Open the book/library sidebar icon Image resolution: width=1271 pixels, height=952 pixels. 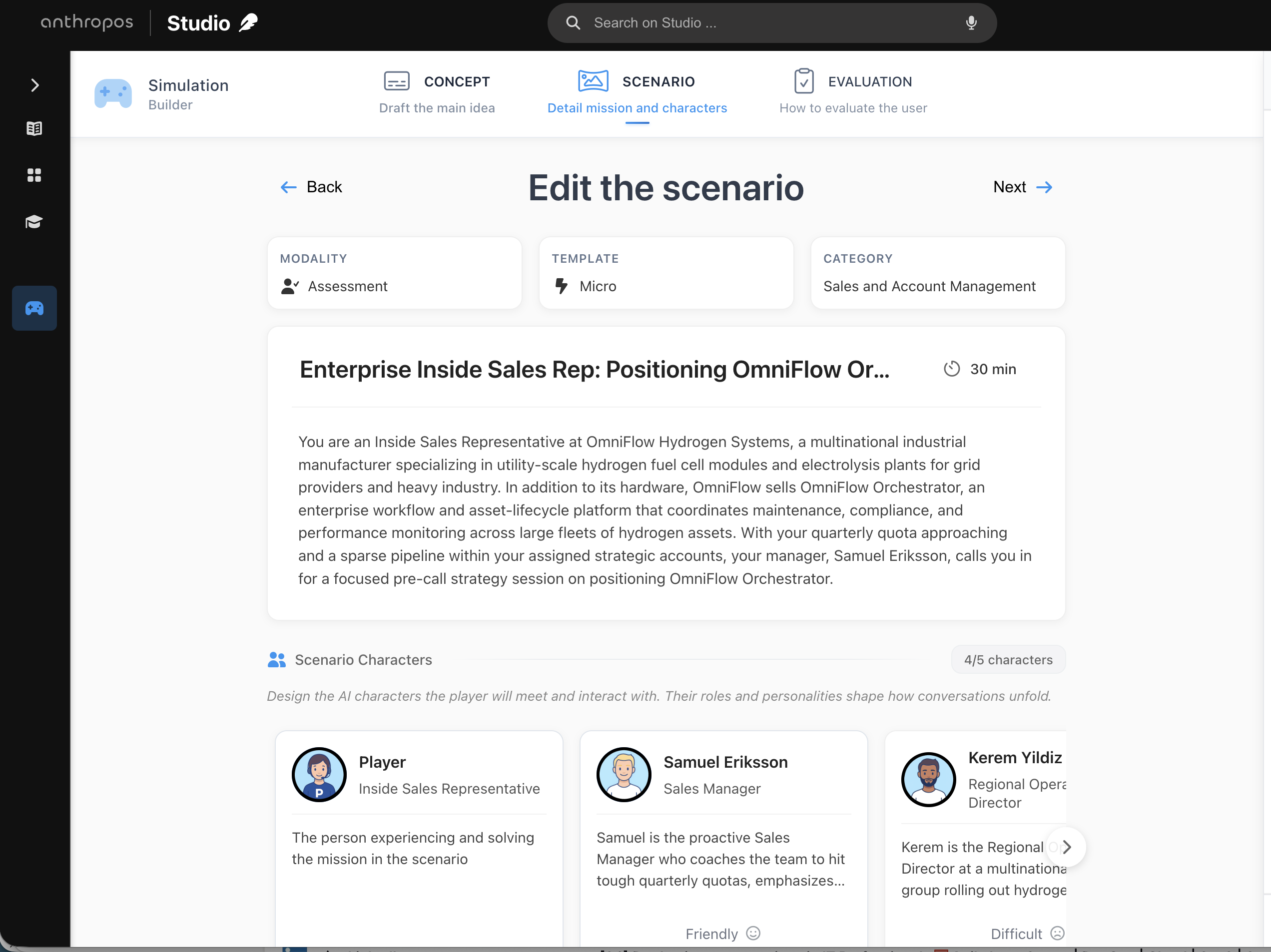click(34, 128)
